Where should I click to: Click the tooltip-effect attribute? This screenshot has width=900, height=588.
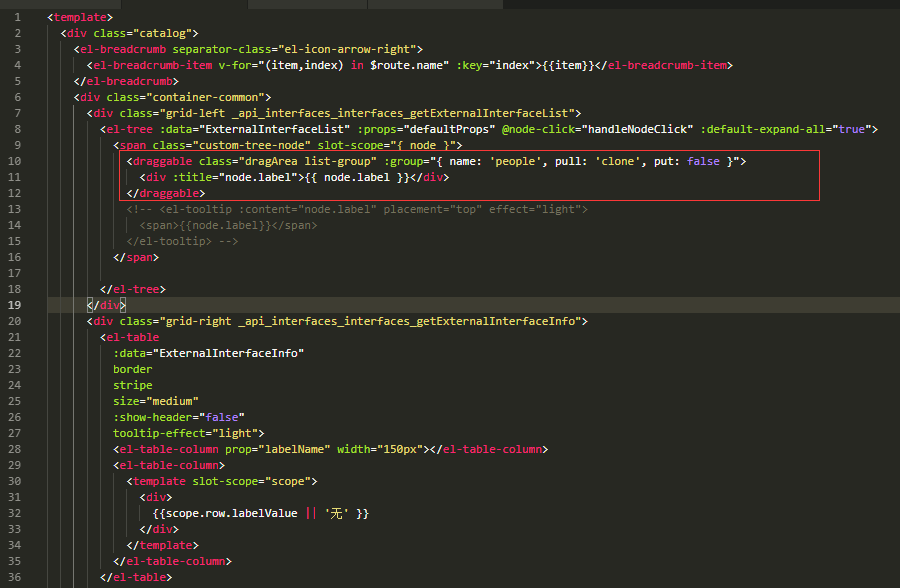[x=159, y=434]
